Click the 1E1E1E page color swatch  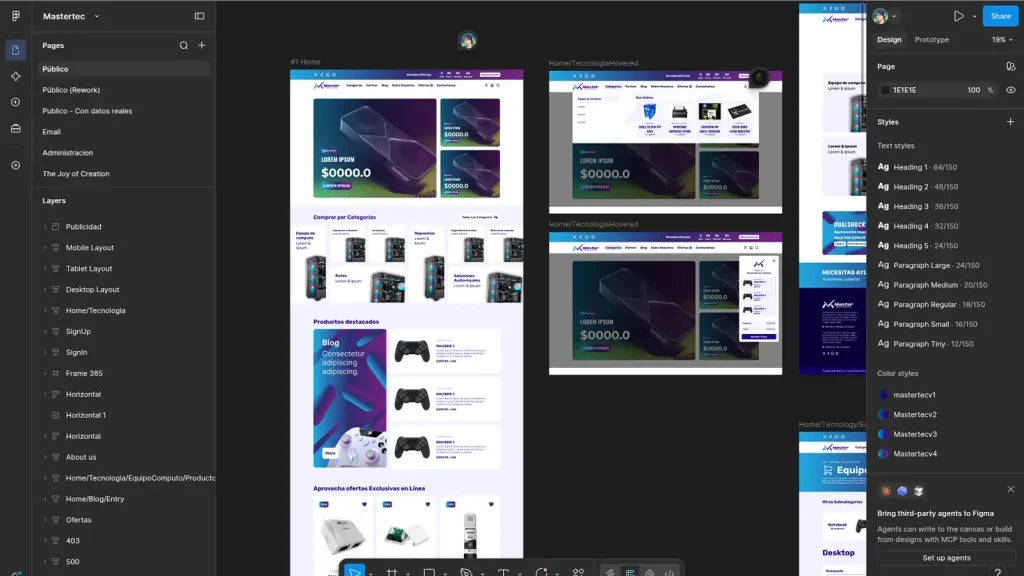[885, 90]
